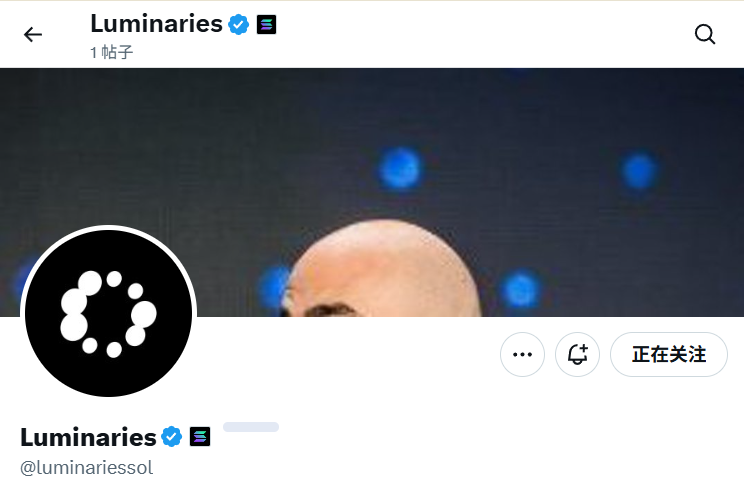Toggle post notifications bell
The height and width of the screenshot is (484, 744).
tap(577, 354)
